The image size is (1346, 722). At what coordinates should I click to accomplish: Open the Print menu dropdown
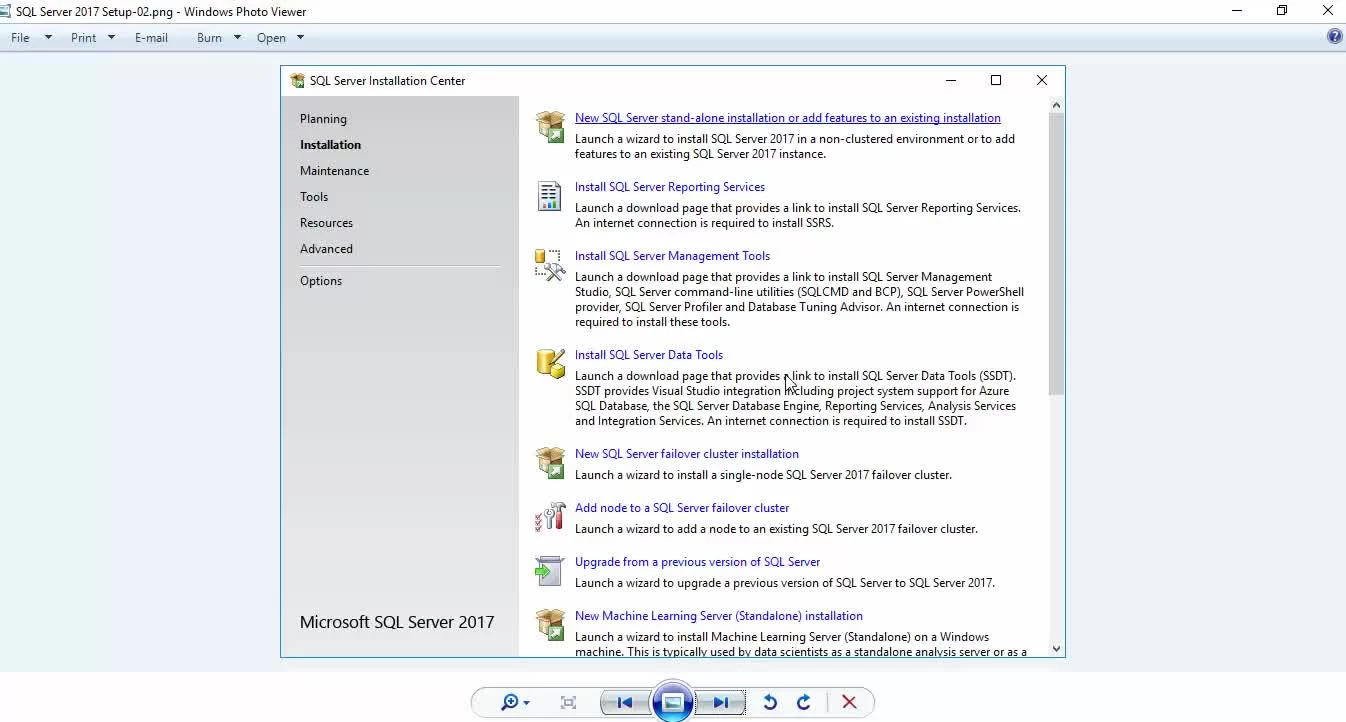point(93,38)
